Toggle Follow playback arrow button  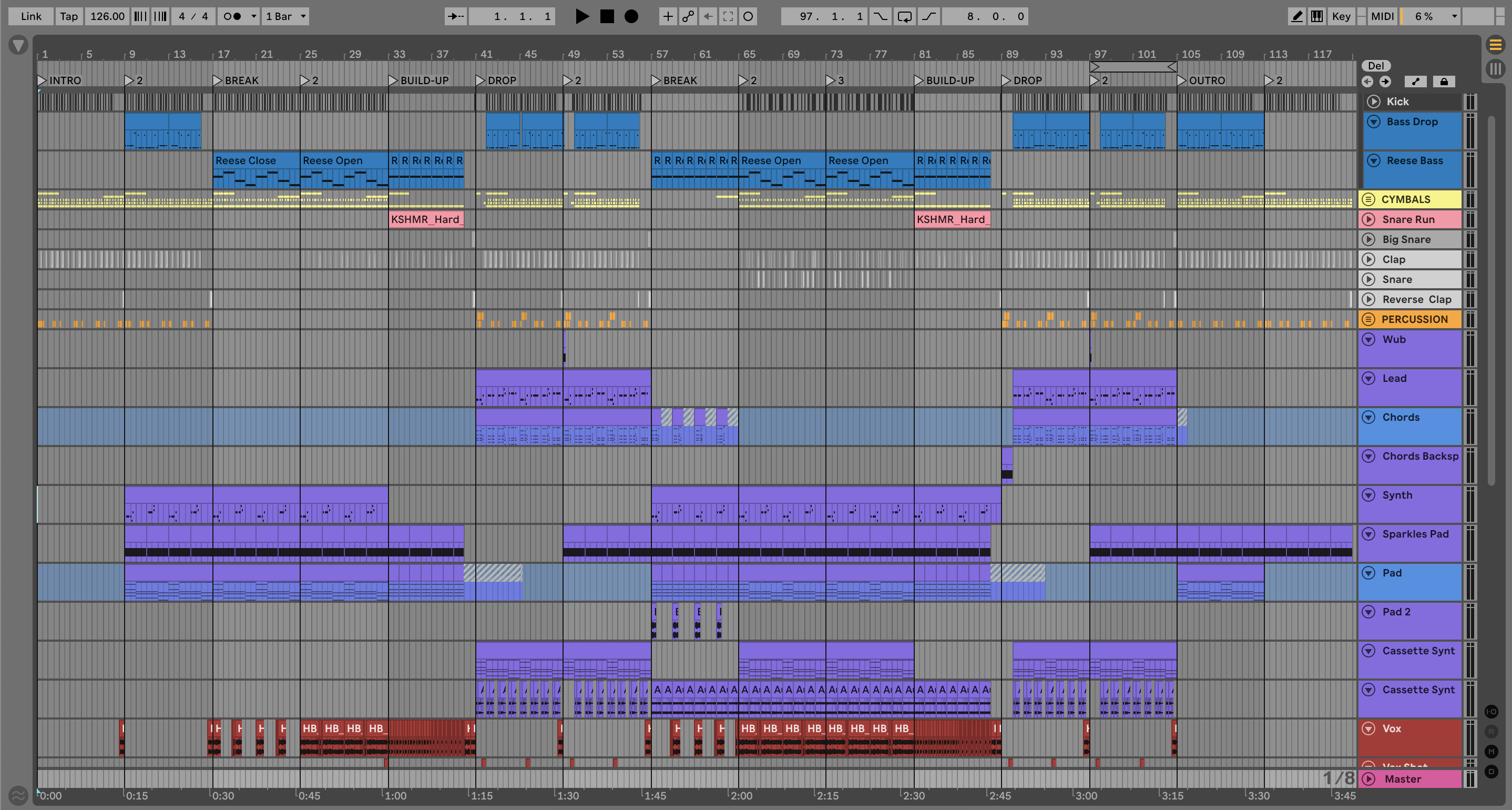[x=455, y=16]
